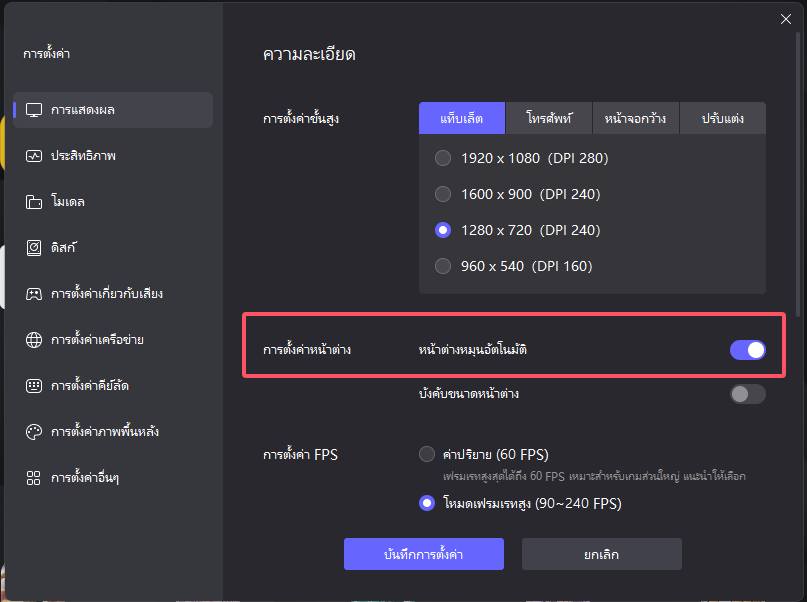Select the โมเดล folder icon
807x602 pixels.
click(x=34, y=202)
